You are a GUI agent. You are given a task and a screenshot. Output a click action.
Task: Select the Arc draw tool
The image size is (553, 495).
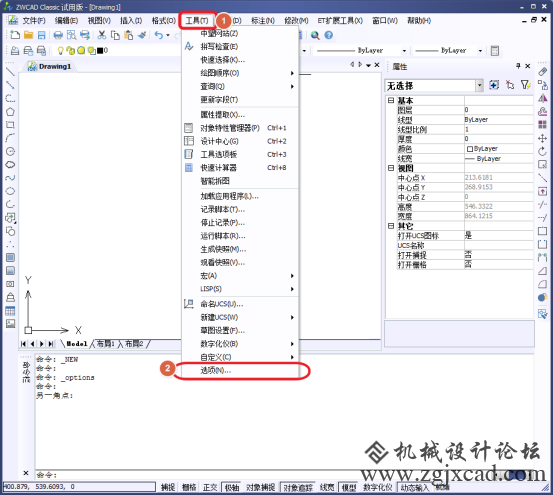[10, 138]
